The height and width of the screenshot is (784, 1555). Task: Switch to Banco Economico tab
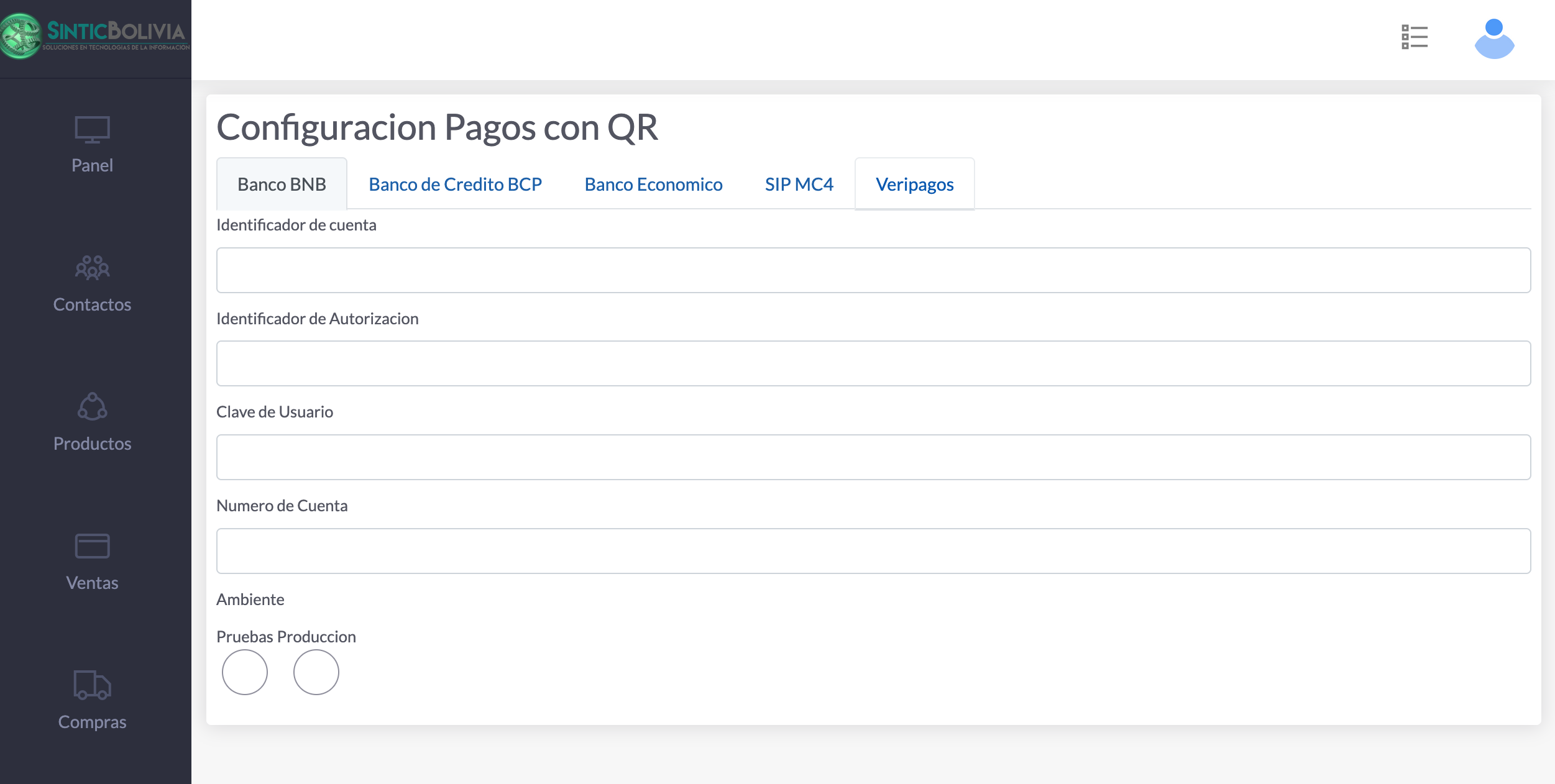[x=653, y=185]
